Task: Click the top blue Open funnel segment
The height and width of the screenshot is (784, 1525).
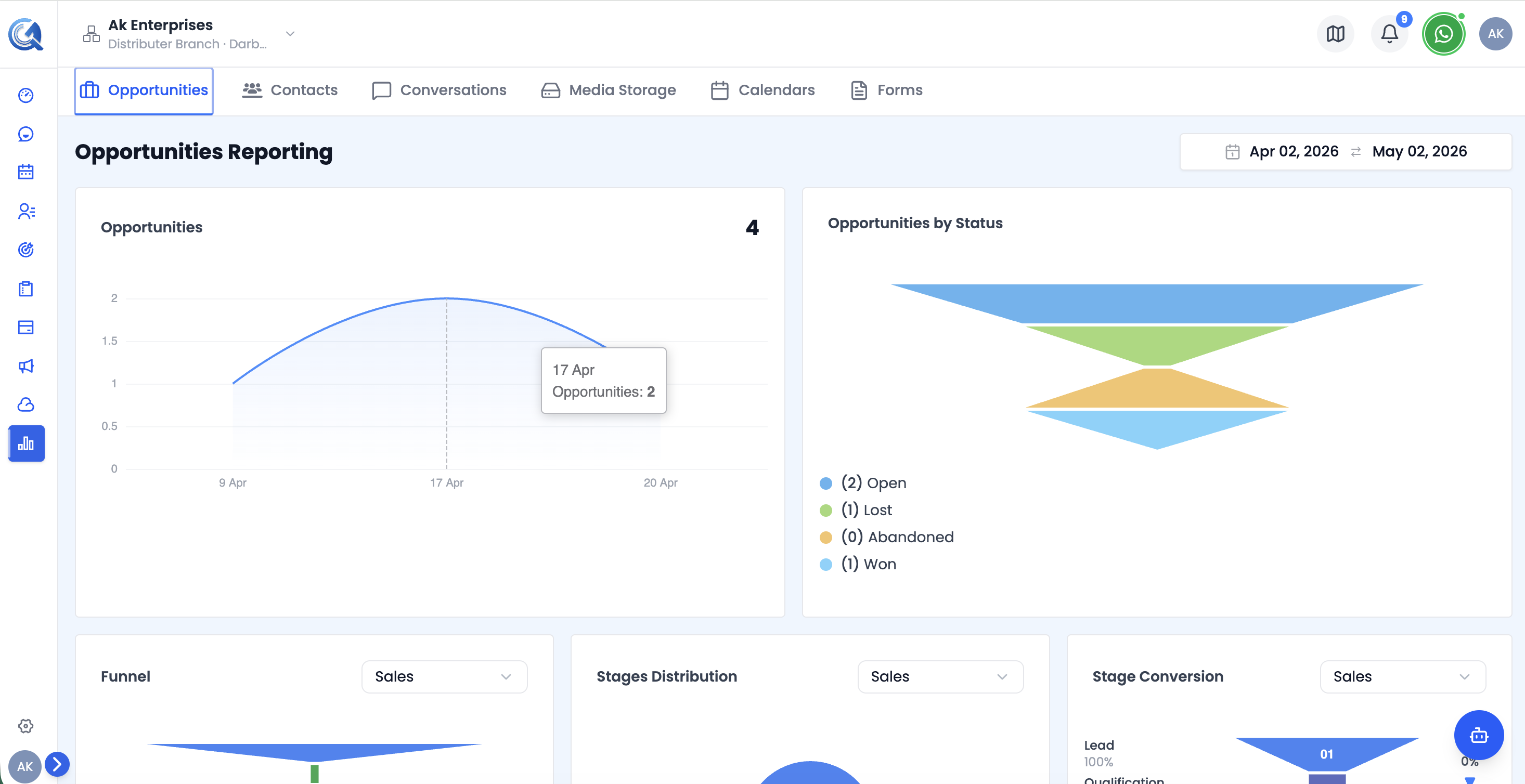Action: 1157,303
